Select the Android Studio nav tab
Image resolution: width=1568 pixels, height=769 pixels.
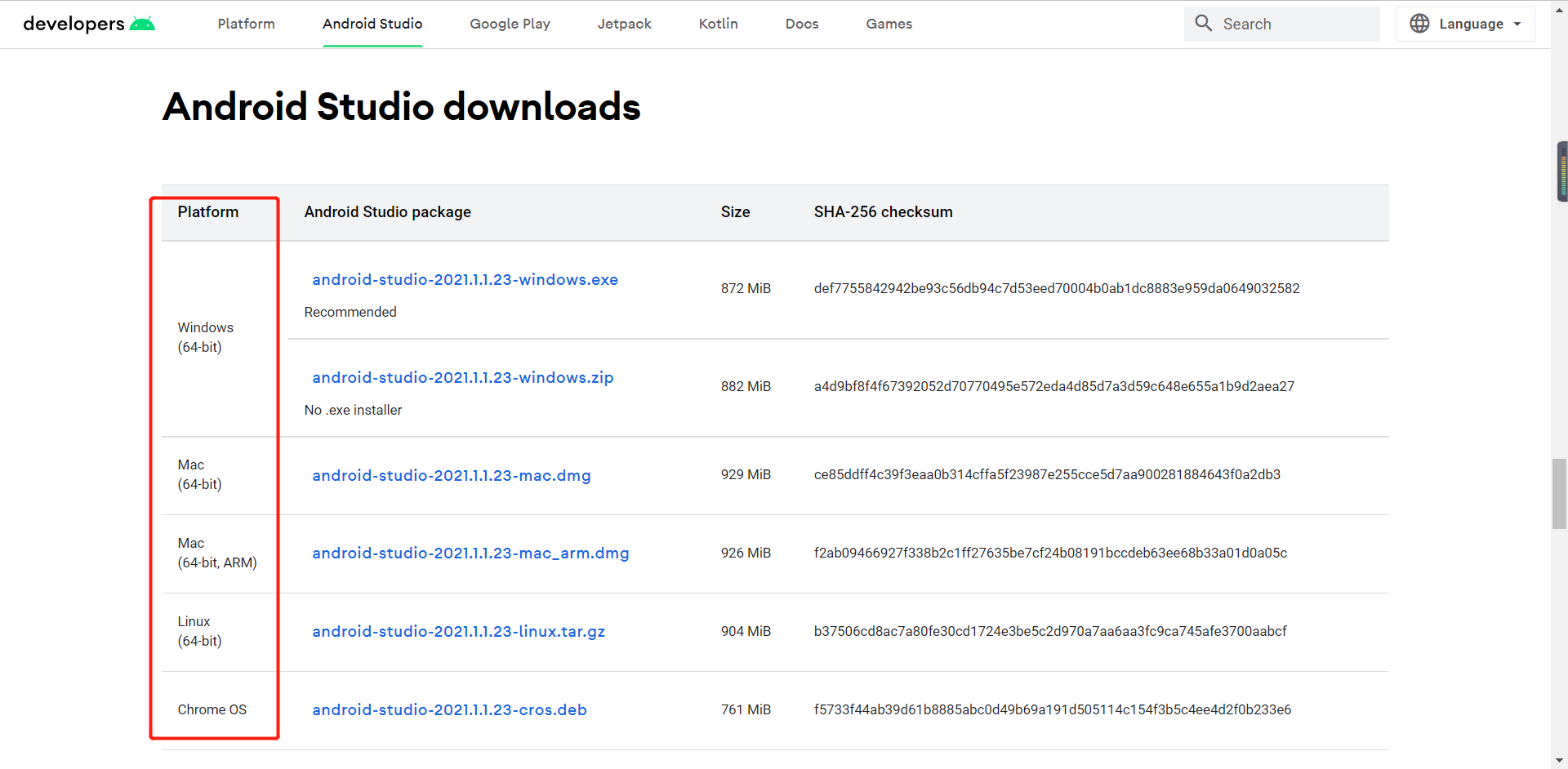click(x=372, y=24)
